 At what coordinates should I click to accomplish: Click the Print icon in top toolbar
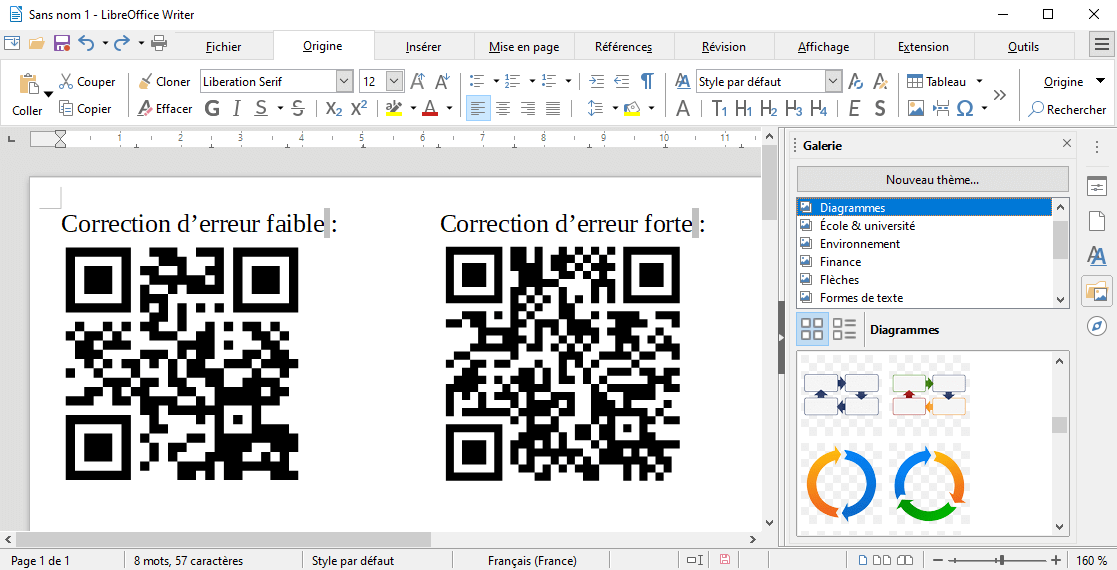(159, 43)
